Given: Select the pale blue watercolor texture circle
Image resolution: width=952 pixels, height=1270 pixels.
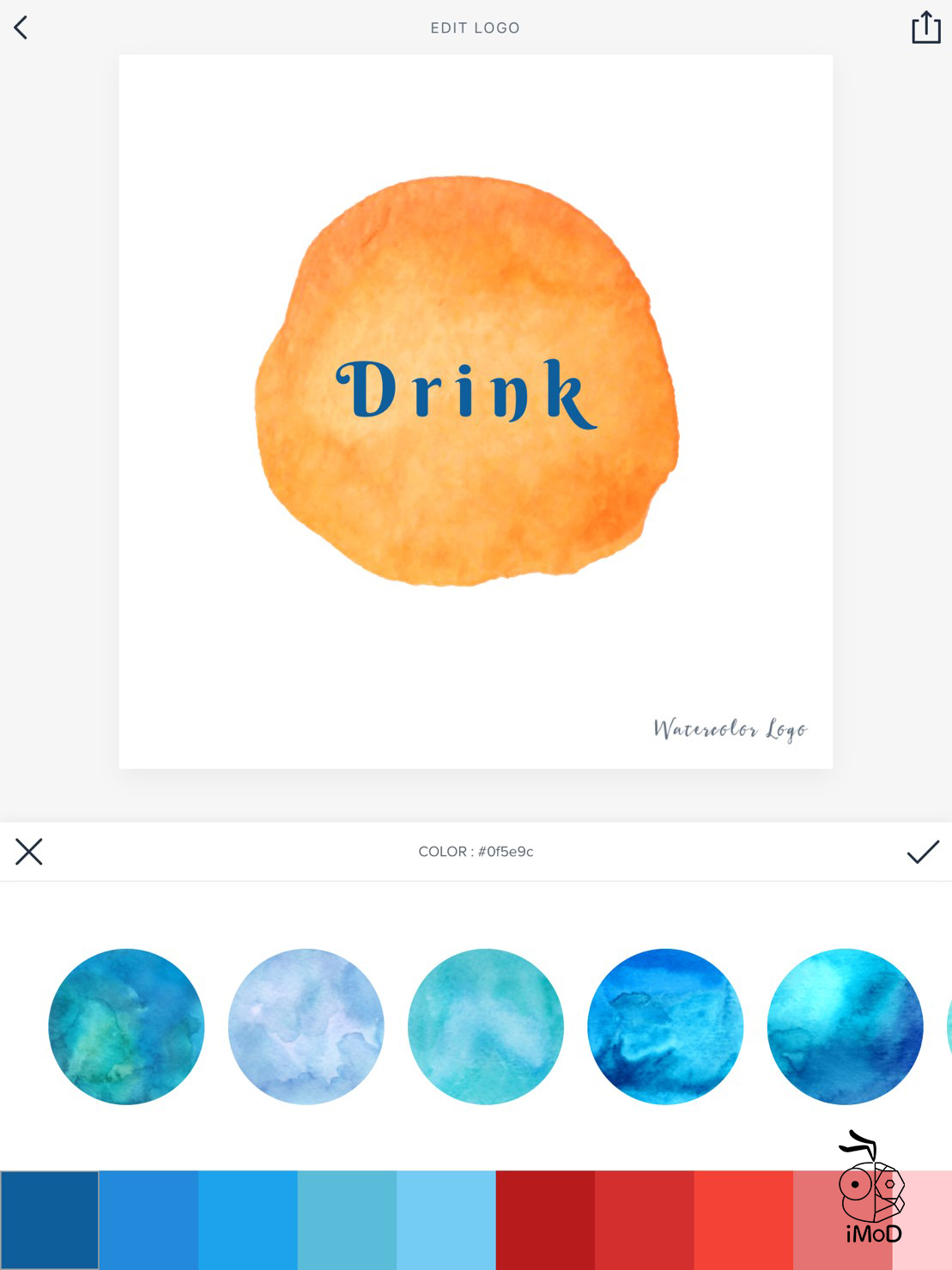Looking at the screenshot, I should pyautogui.click(x=306, y=1026).
